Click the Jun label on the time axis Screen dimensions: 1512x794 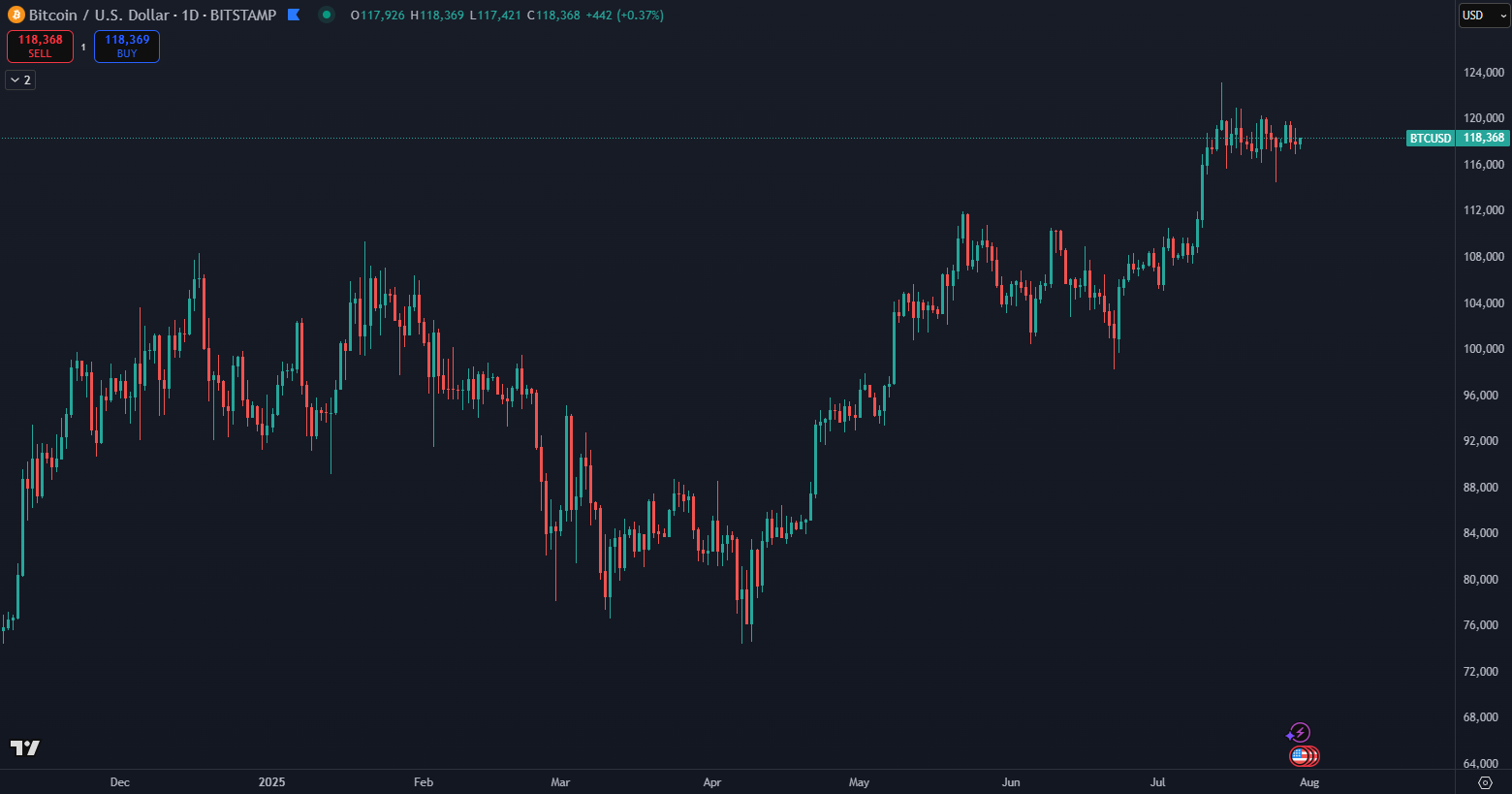(x=1011, y=782)
